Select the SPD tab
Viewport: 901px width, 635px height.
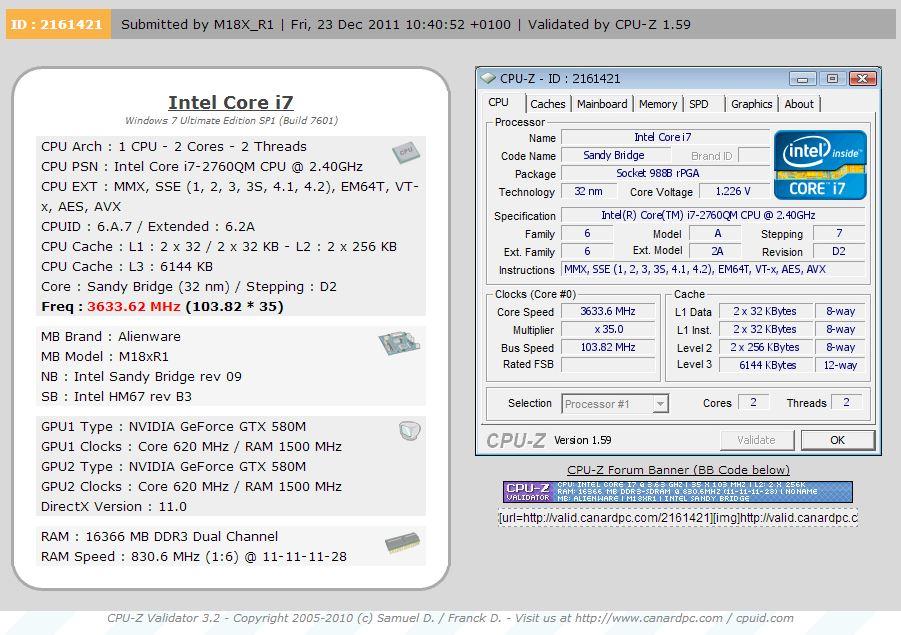(699, 104)
